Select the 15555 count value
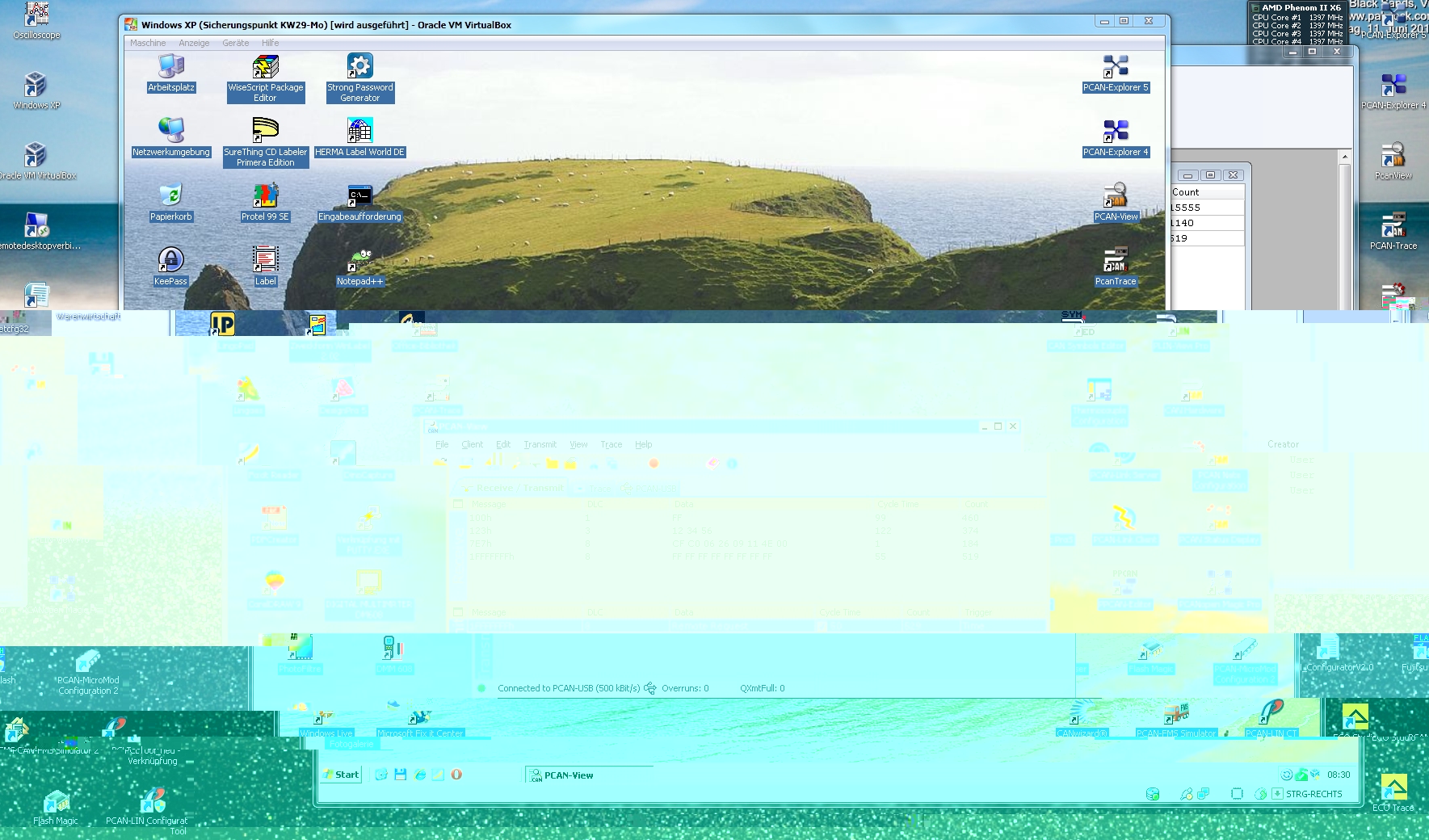 coord(1185,208)
